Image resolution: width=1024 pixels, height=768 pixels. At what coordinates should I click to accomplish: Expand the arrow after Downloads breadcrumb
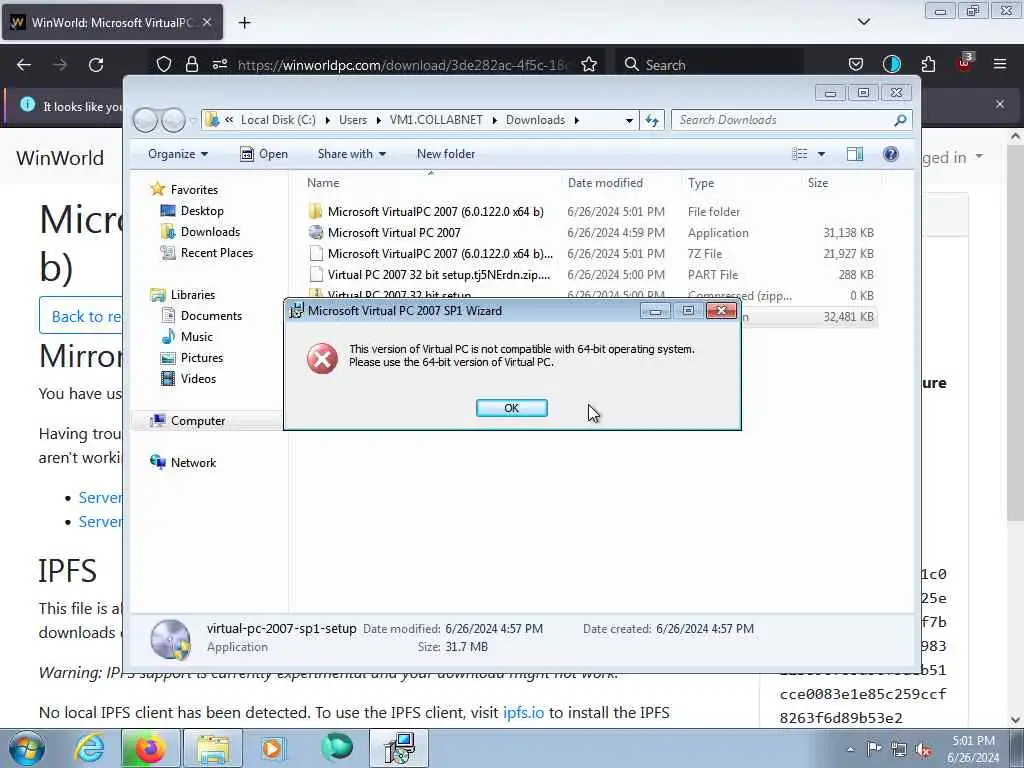tap(577, 120)
